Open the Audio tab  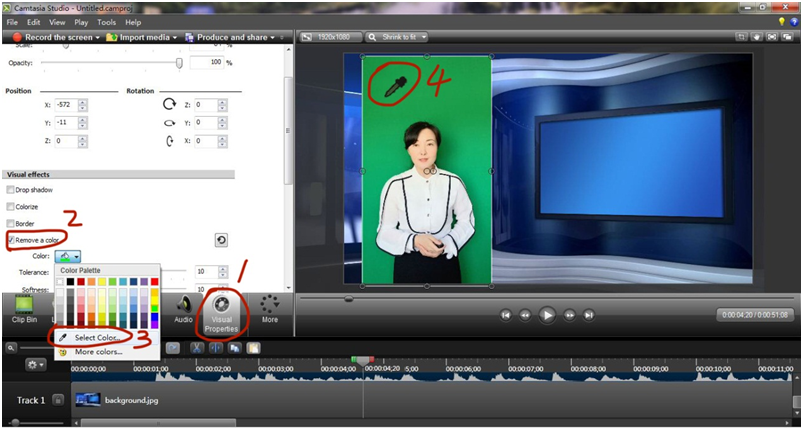point(183,310)
